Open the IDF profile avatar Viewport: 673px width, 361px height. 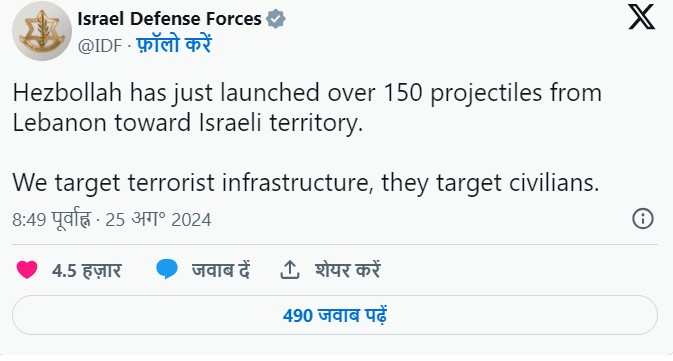[x=42, y=31]
